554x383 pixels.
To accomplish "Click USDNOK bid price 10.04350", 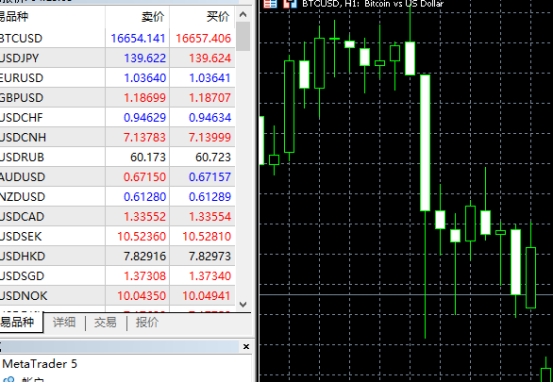I will tap(142, 295).
